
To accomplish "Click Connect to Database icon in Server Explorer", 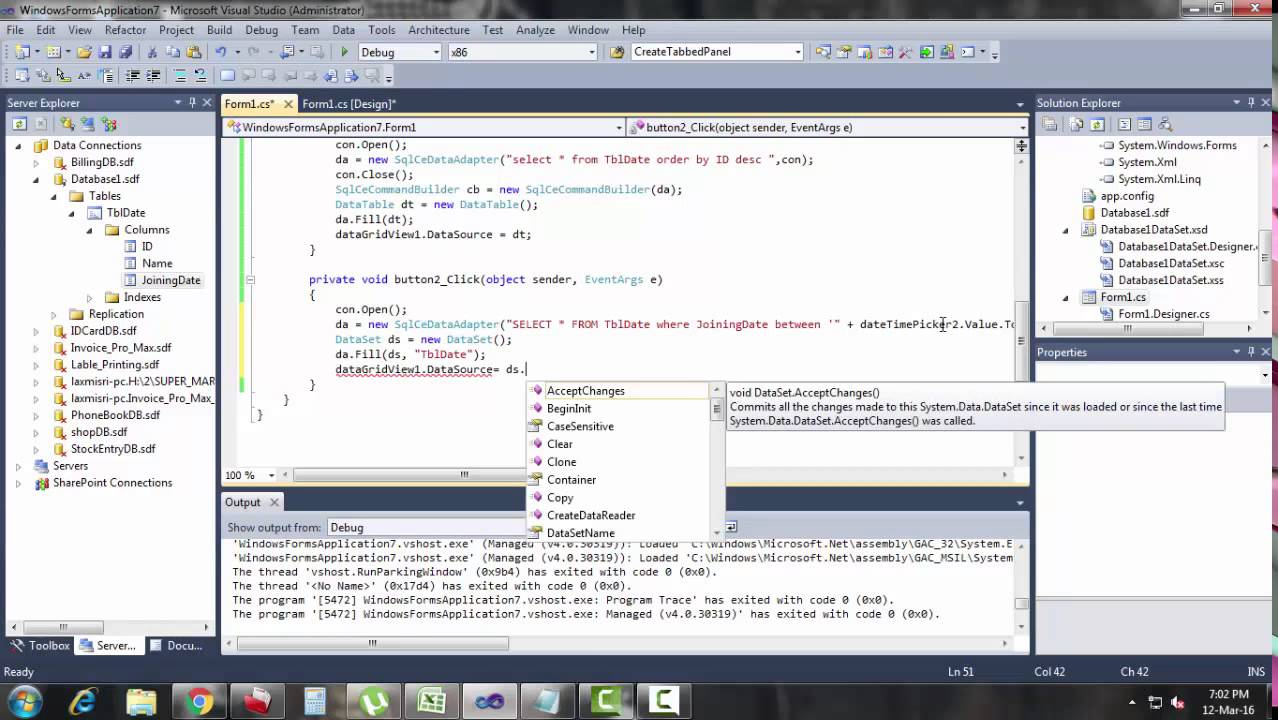I will click(67, 124).
